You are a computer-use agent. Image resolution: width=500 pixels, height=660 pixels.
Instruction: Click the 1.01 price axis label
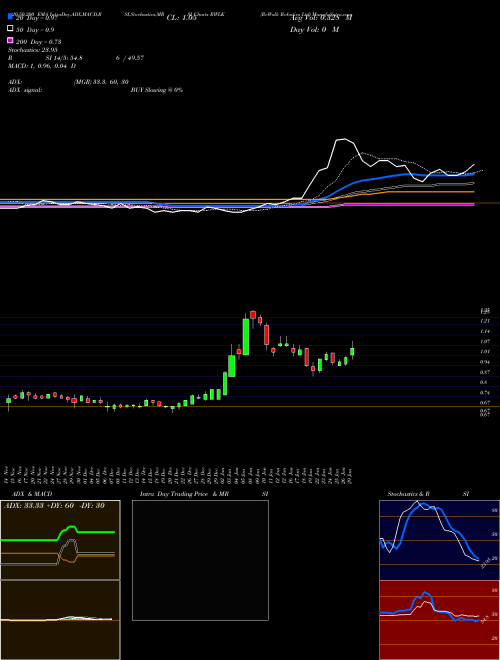[485, 351]
